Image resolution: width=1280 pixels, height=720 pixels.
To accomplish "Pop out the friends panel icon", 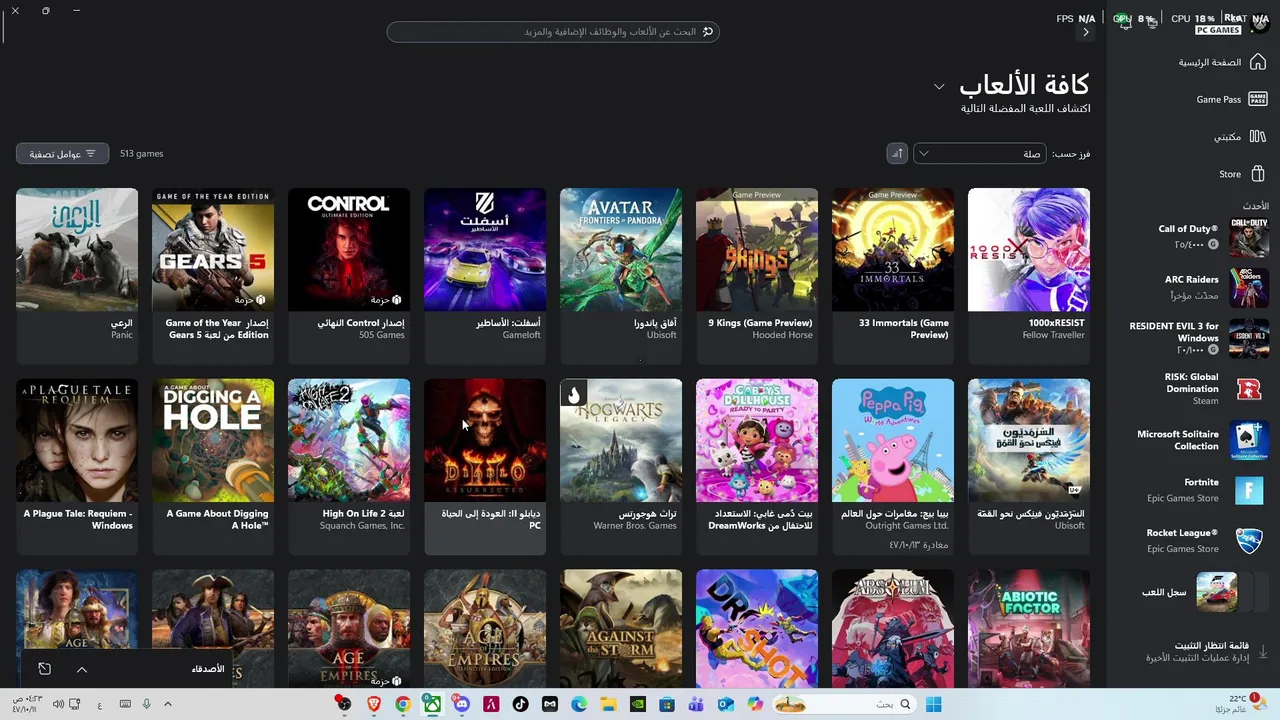I will 44,669.
